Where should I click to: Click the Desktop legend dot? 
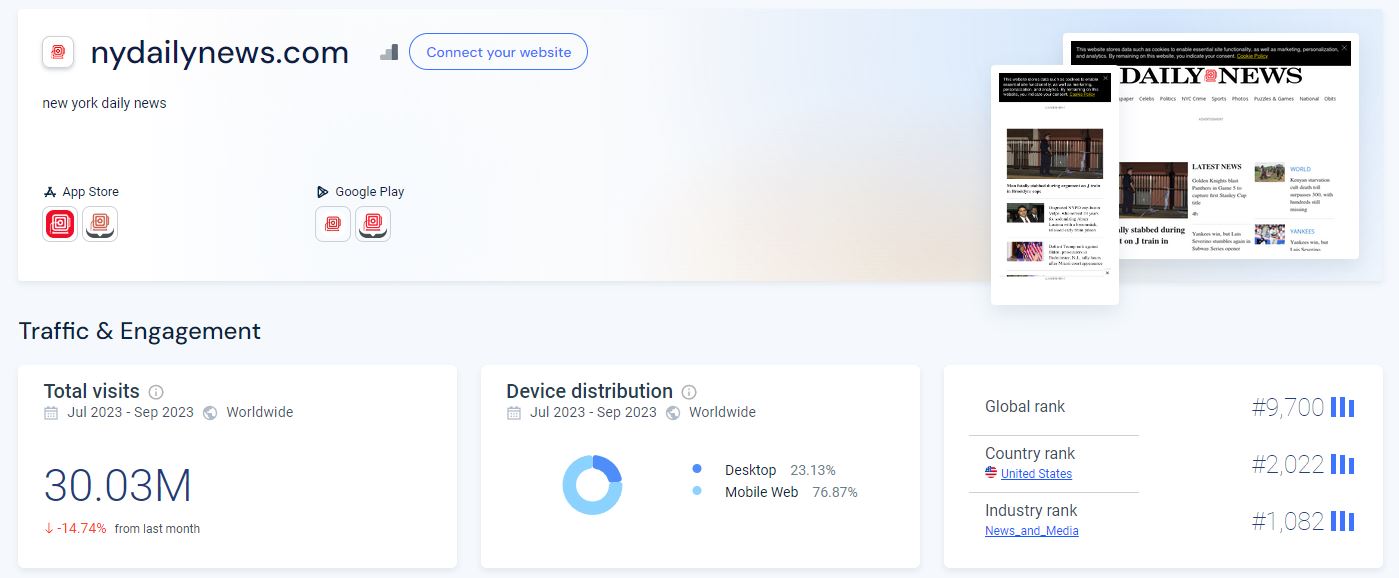697,469
